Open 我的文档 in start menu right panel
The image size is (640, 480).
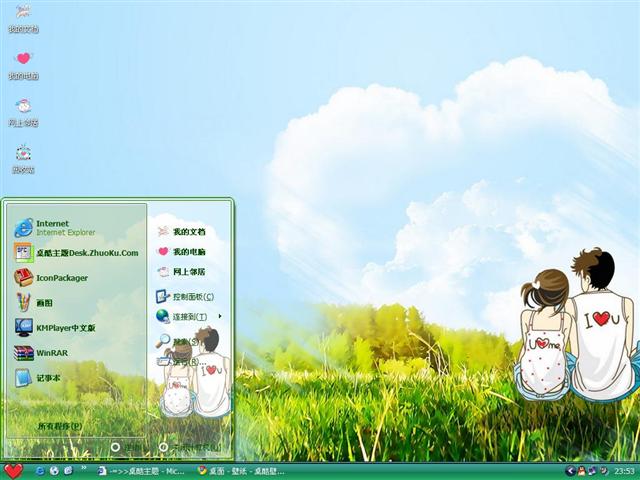(181, 232)
